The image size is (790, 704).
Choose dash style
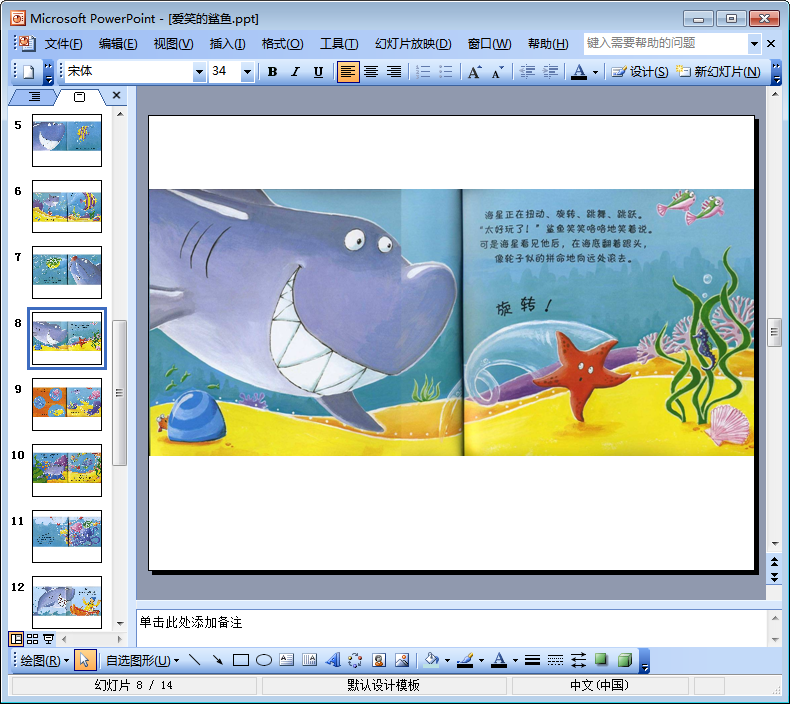pos(555,660)
